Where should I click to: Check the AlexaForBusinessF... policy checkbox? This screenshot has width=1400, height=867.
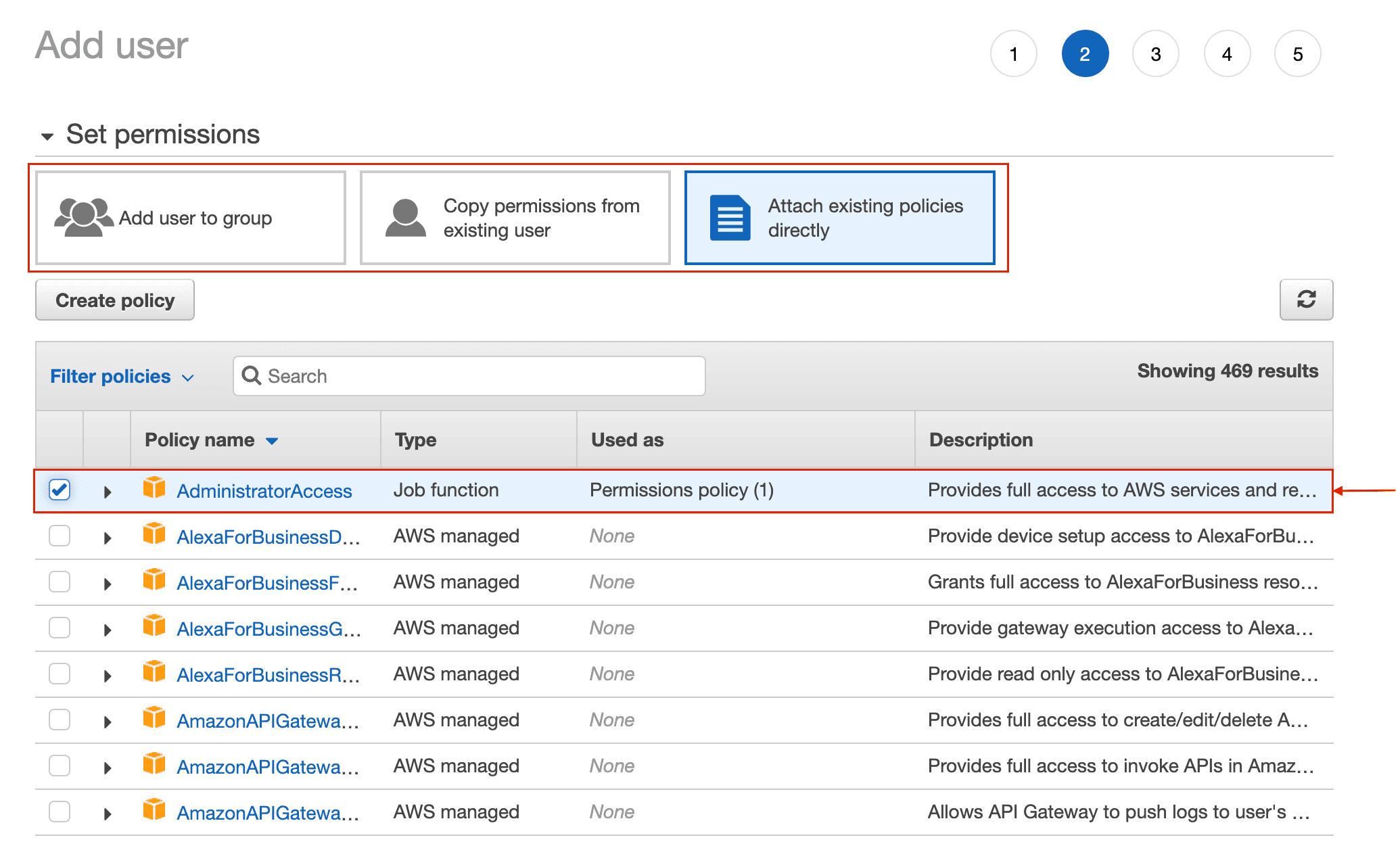point(60,582)
